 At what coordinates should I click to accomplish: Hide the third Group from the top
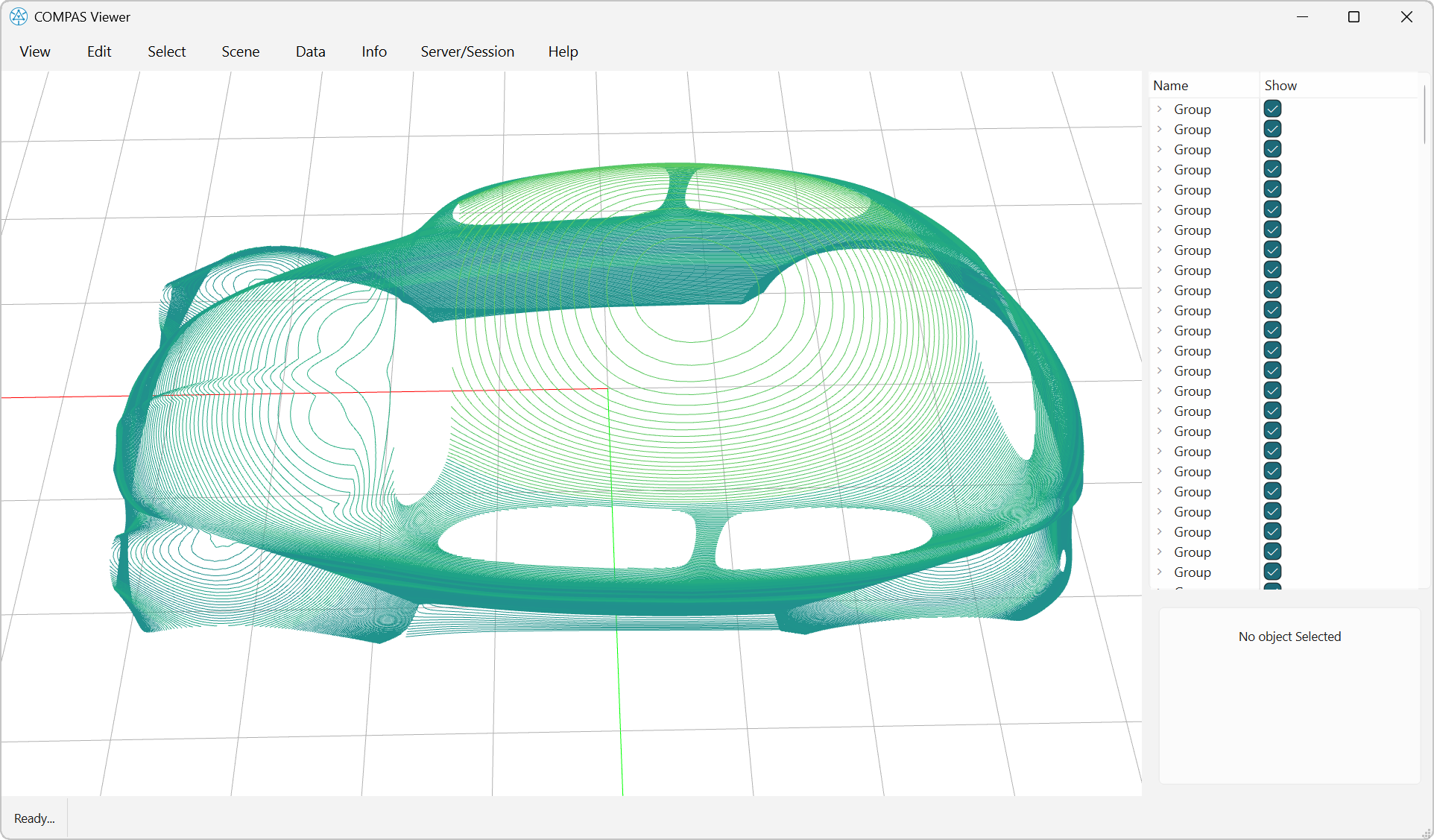coord(1272,149)
